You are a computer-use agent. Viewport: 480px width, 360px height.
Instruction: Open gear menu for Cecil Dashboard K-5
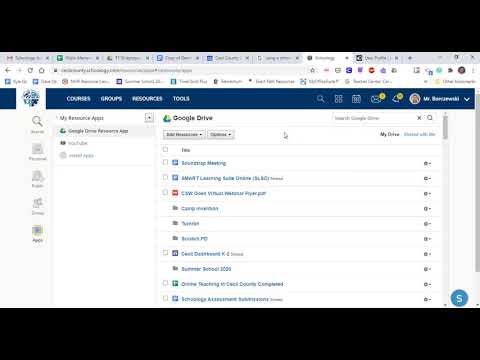[x=427, y=254]
